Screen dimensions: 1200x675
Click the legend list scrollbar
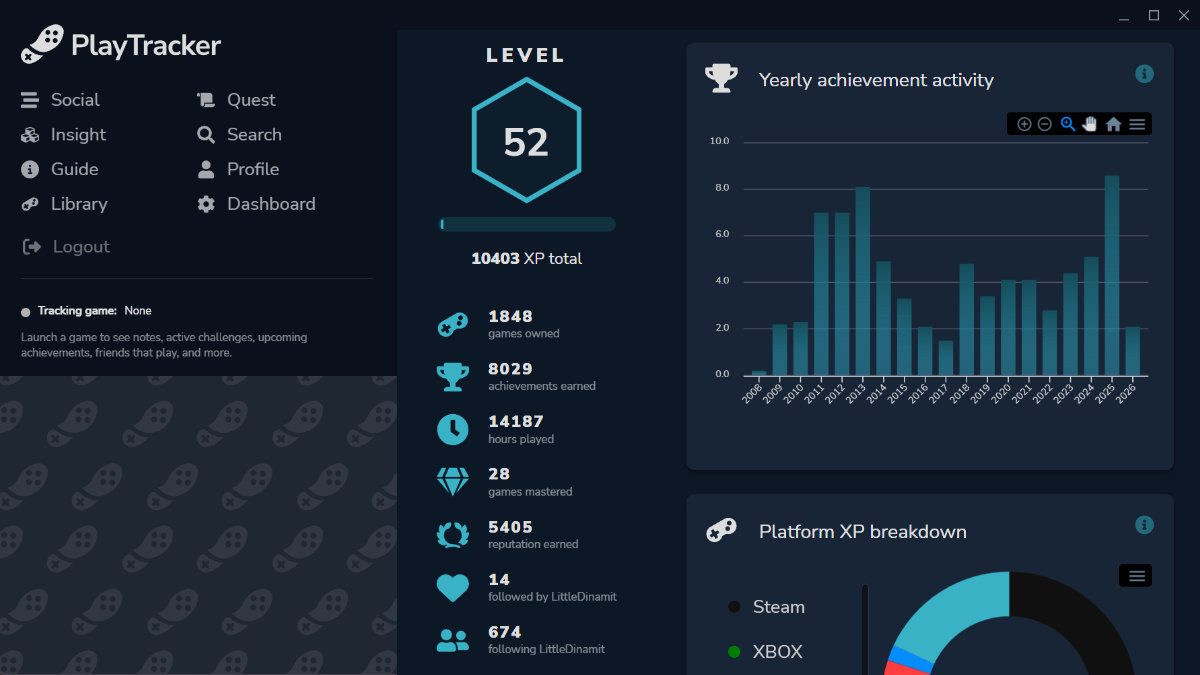click(865, 629)
